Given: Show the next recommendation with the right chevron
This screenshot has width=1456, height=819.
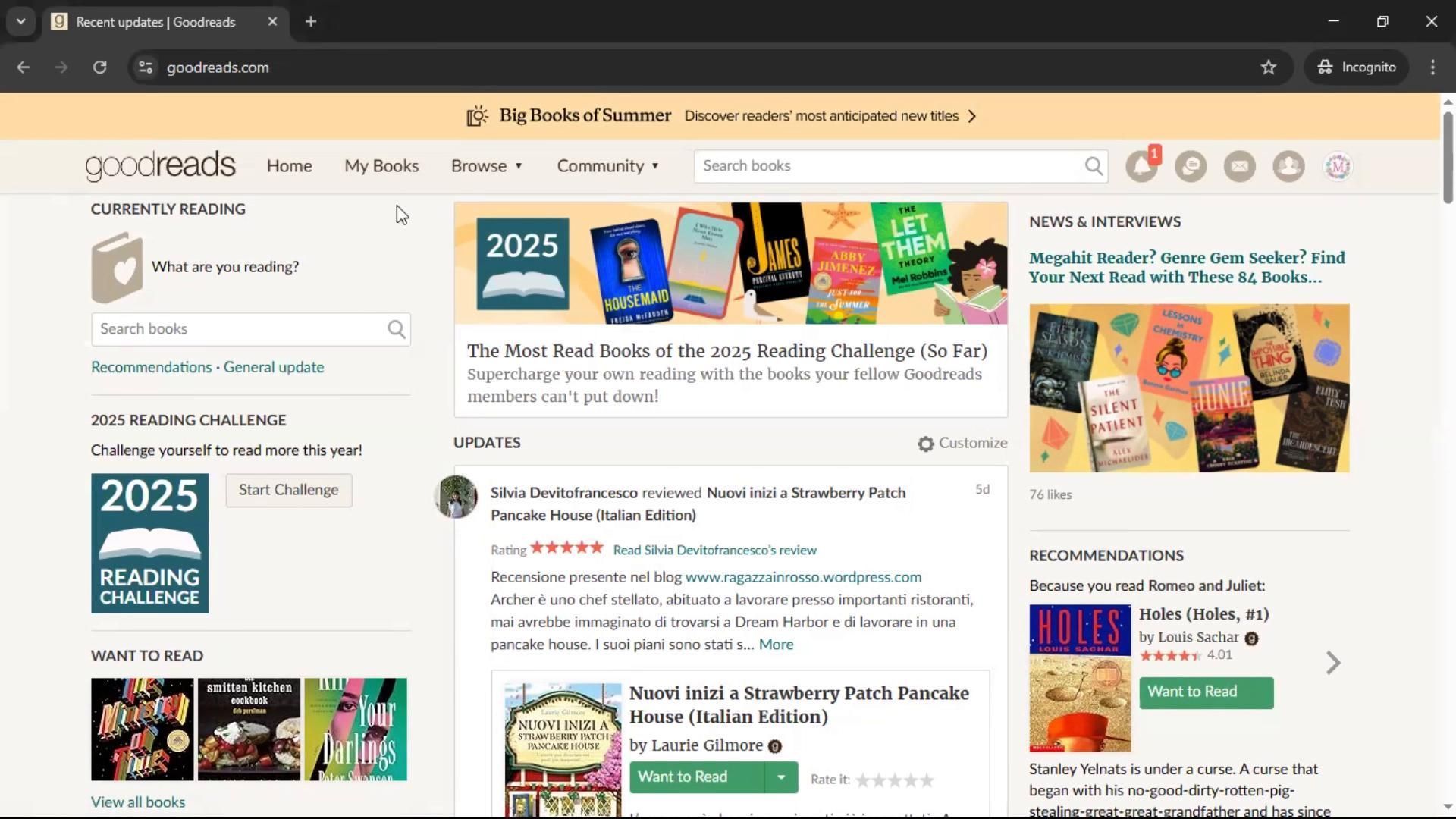Looking at the screenshot, I should click(1333, 663).
